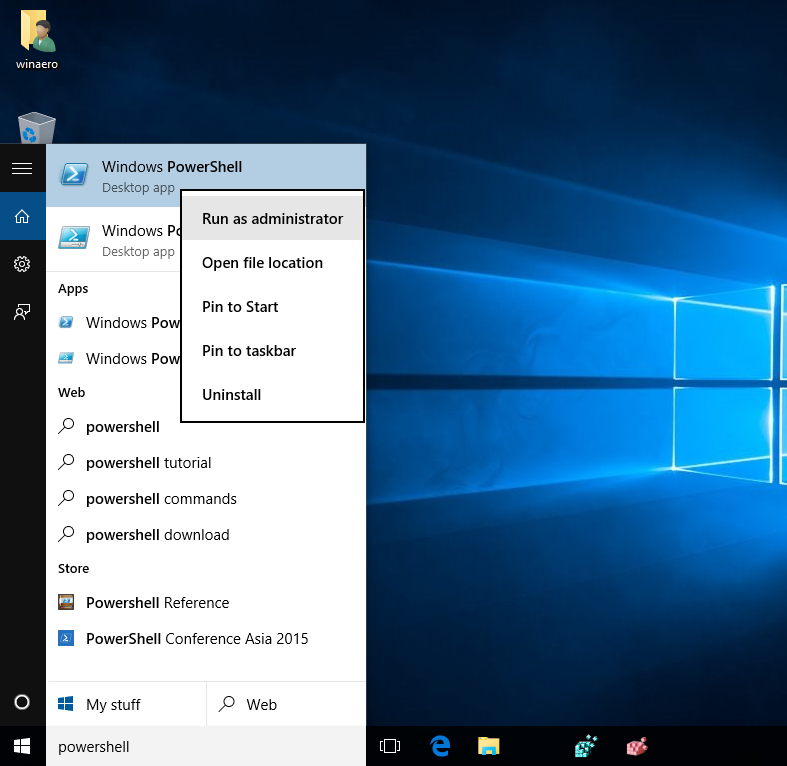Open the red cubes taskbar app
This screenshot has width=787, height=766.
[x=636, y=746]
